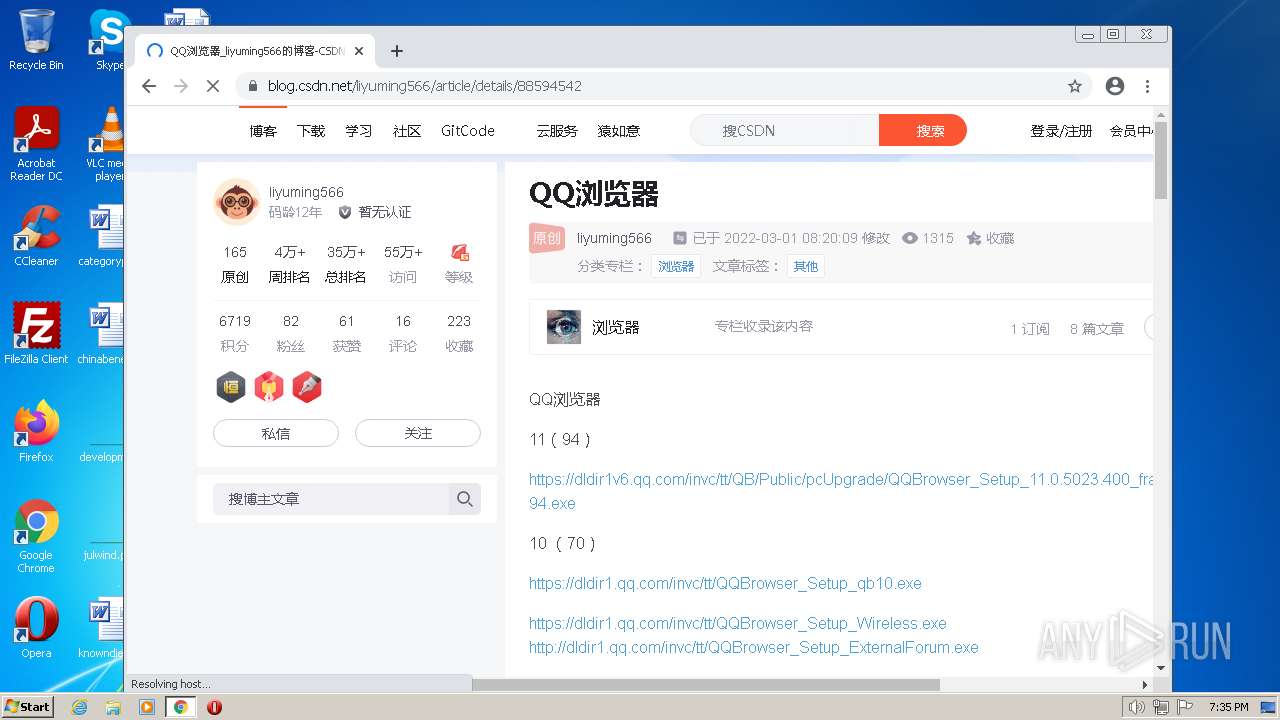Click the 下载 nav menu item
The height and width of the screenshot is (720, 1280).
[311, 131]
